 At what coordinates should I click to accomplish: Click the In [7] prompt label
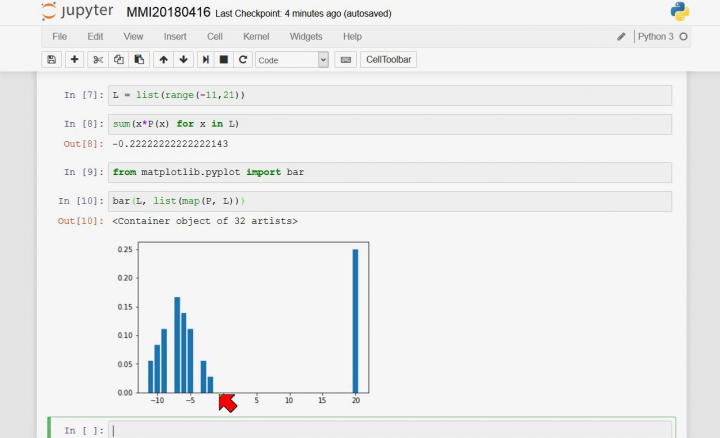[84, 95]
